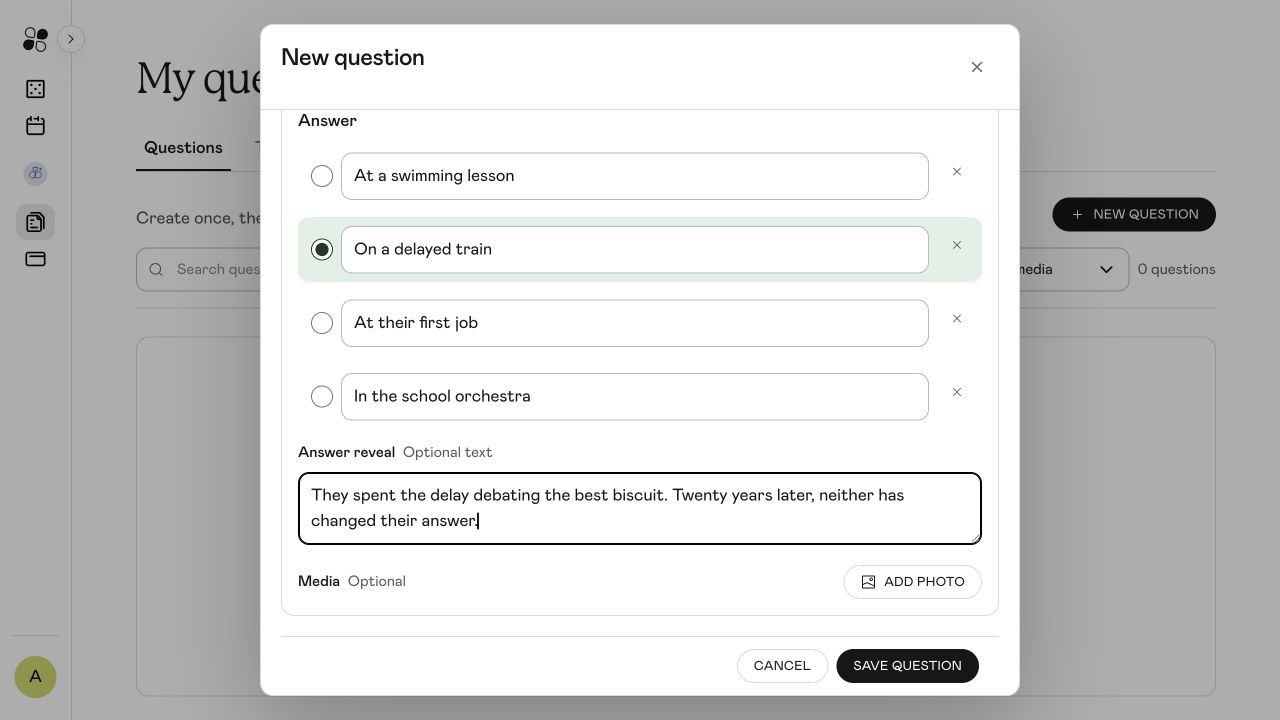
Task: Click the New Question button behind the dialog
Action: click(x=1134, y=214)
